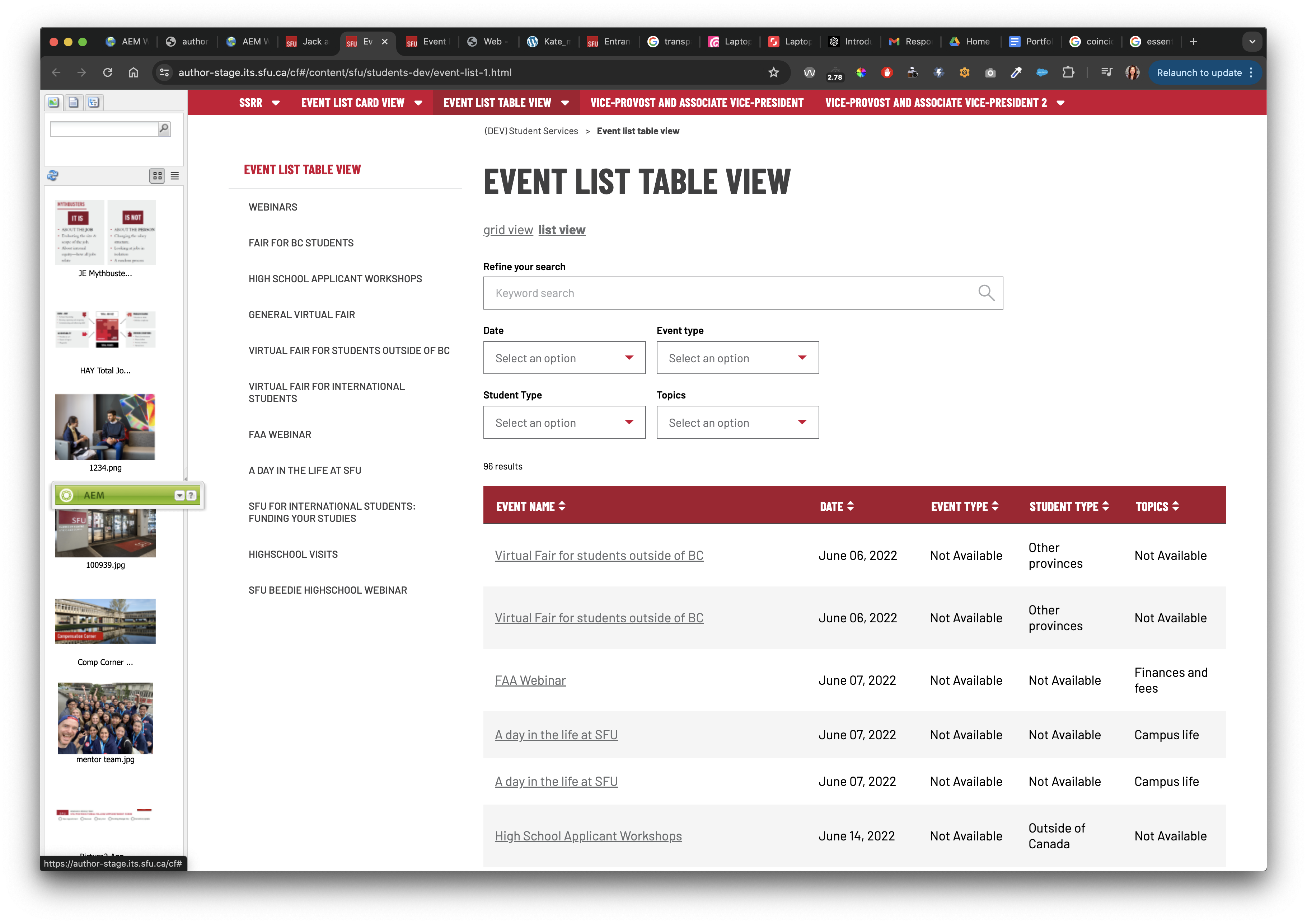Open the Event type filter dropdown

737,358
